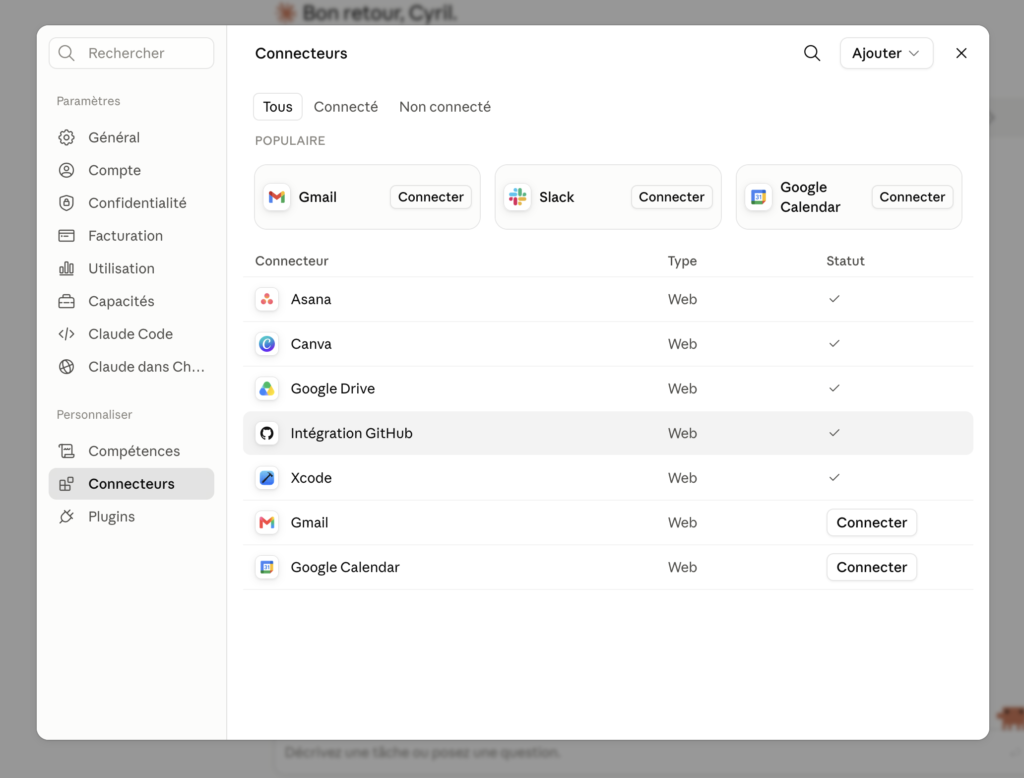The height and width of the screenshot is (778, 1024).
Task: Click the Connecteur column header
Action: [x=291, y=261]
